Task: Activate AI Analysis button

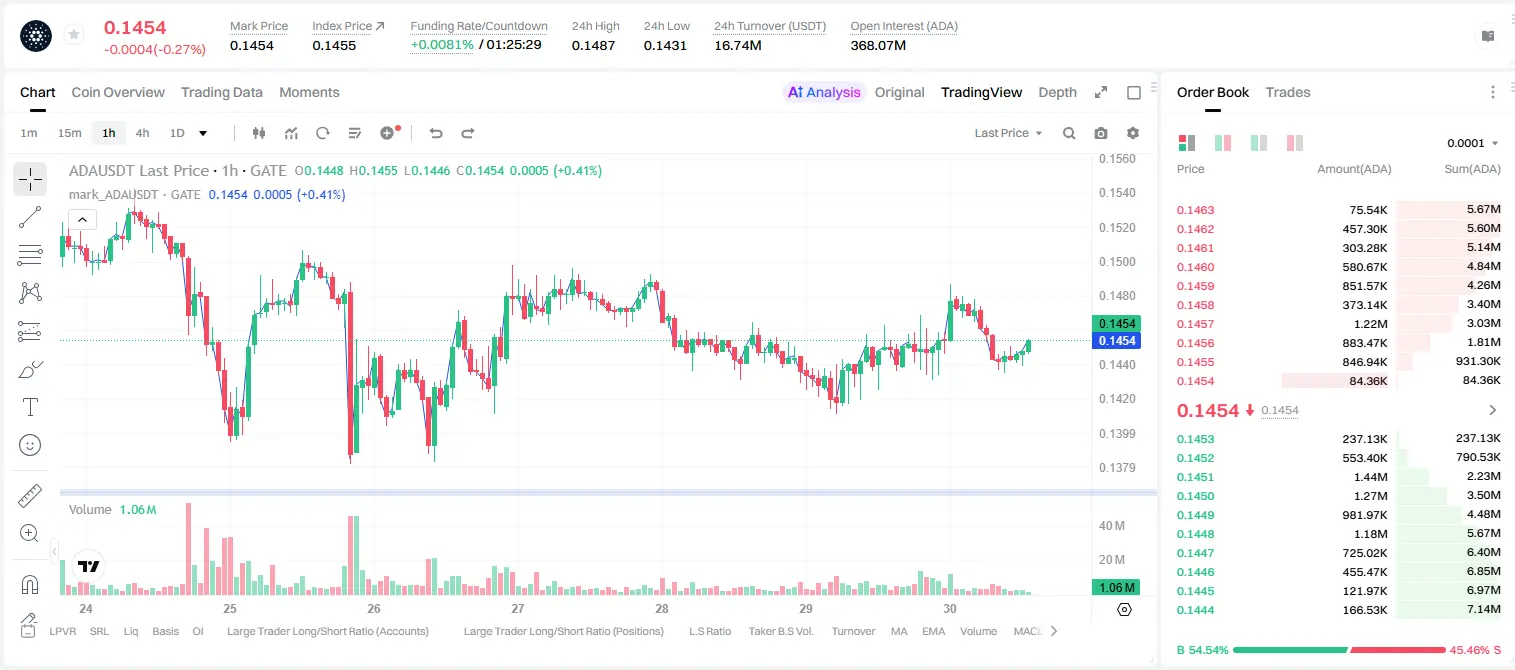Action: 823,92
